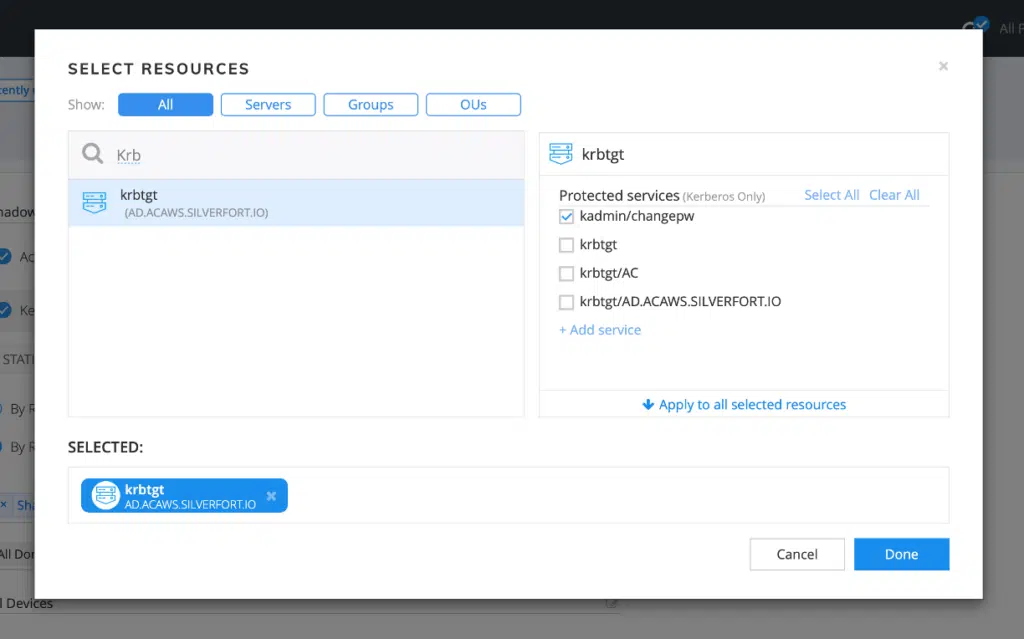Check the krbtgt/AC service

click(566, 273)
